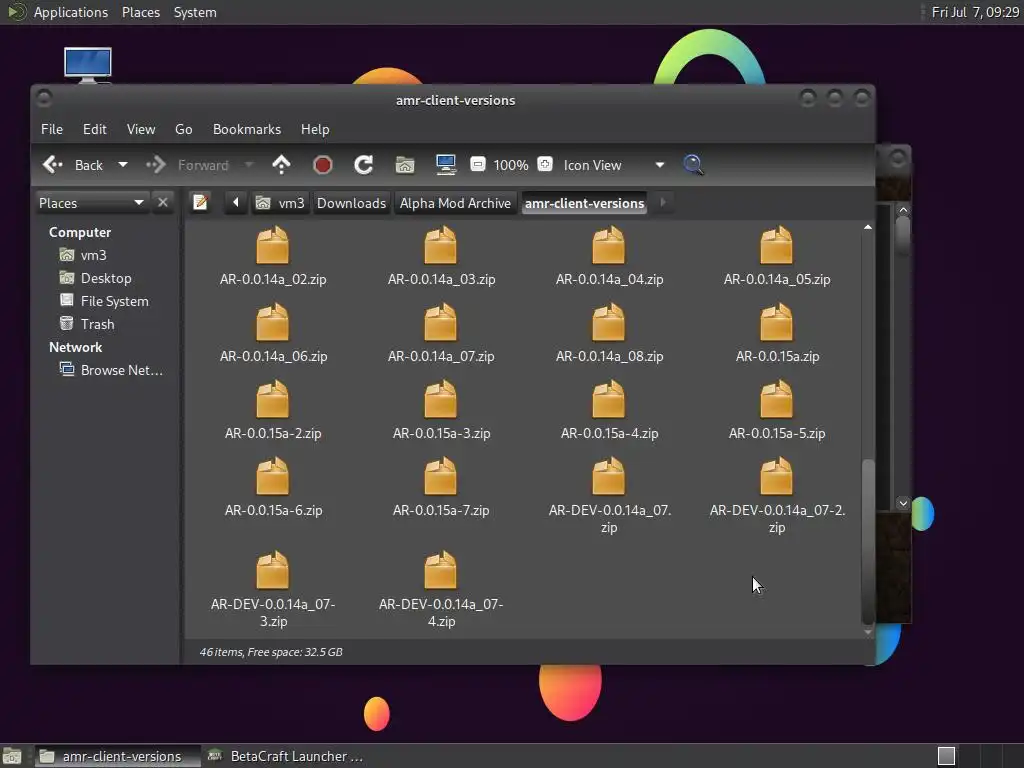Open the Bookmarks menu

coord(247,129)
